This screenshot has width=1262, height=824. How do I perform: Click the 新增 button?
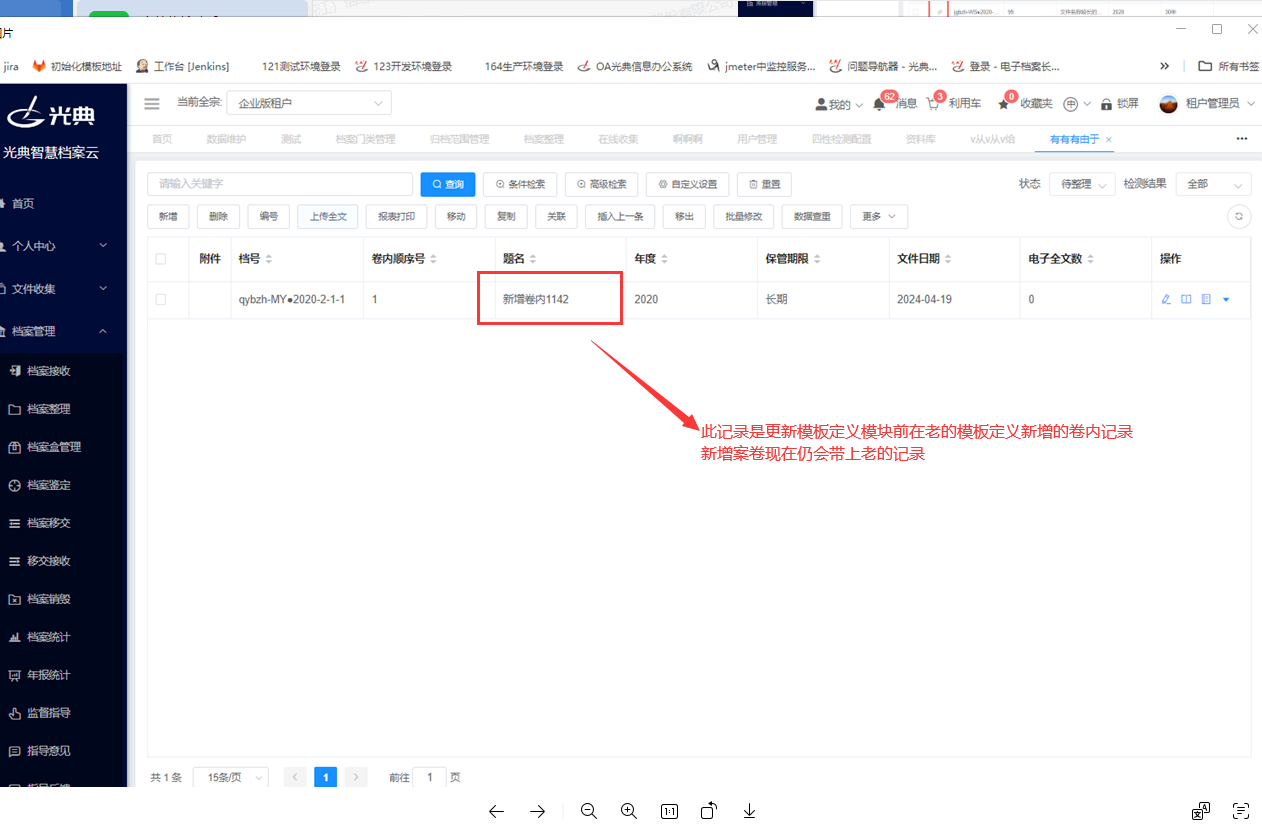[x=168, y=216]
